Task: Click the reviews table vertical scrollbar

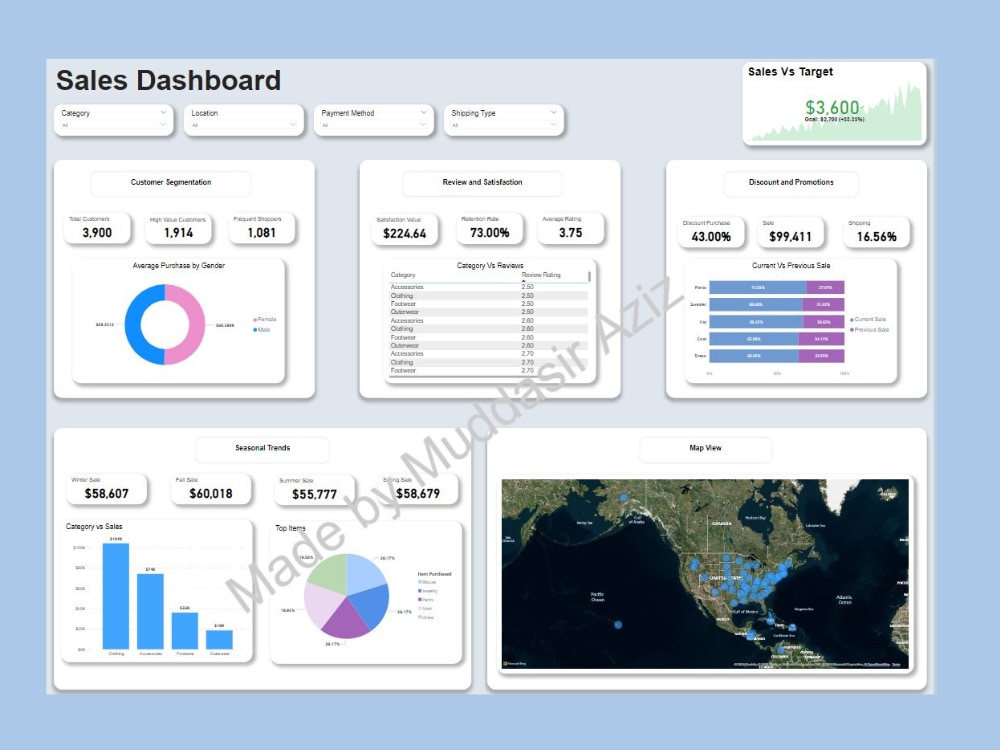Action: coord(589,276)
